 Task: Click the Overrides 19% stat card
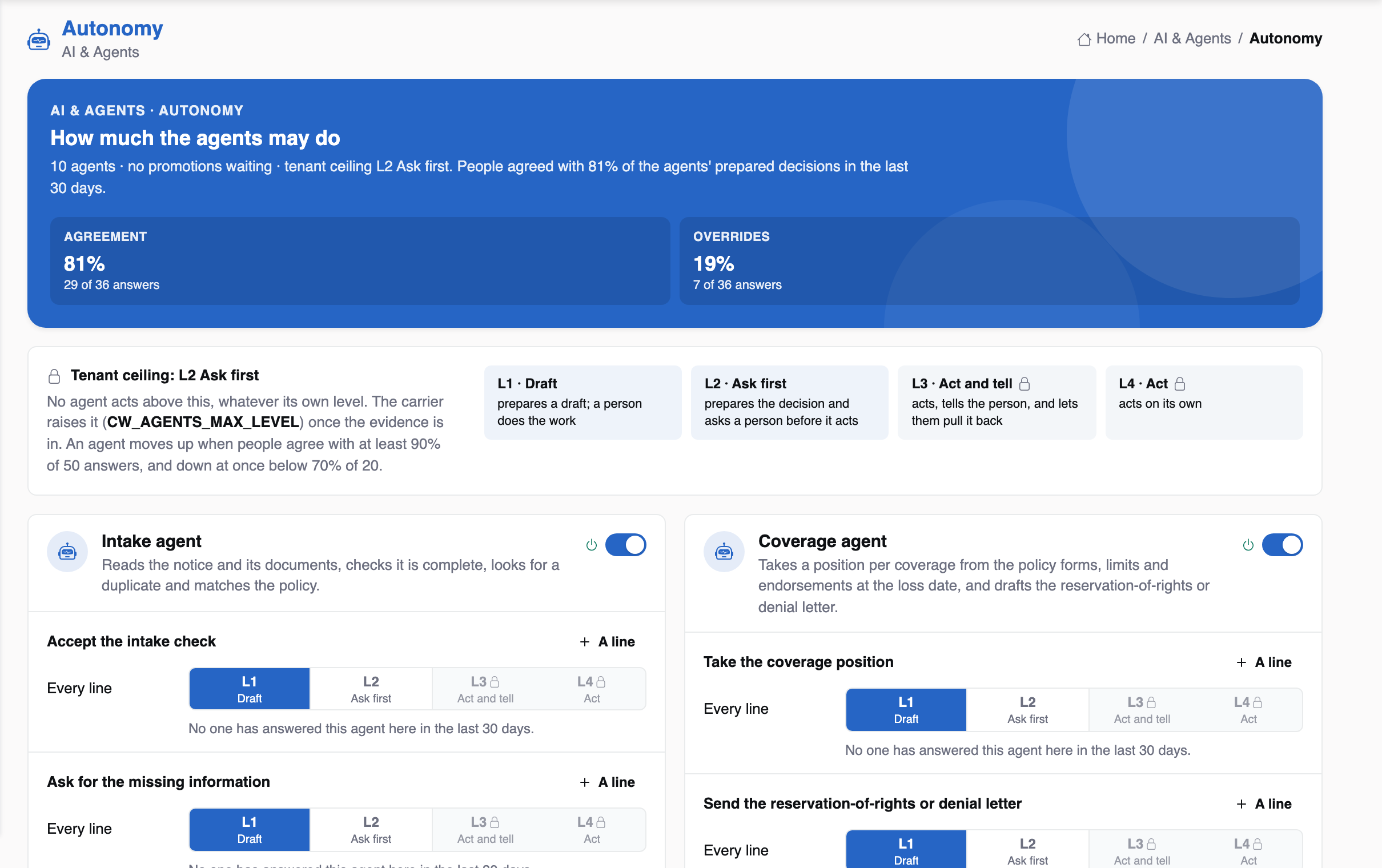click(x=990, y=261)
